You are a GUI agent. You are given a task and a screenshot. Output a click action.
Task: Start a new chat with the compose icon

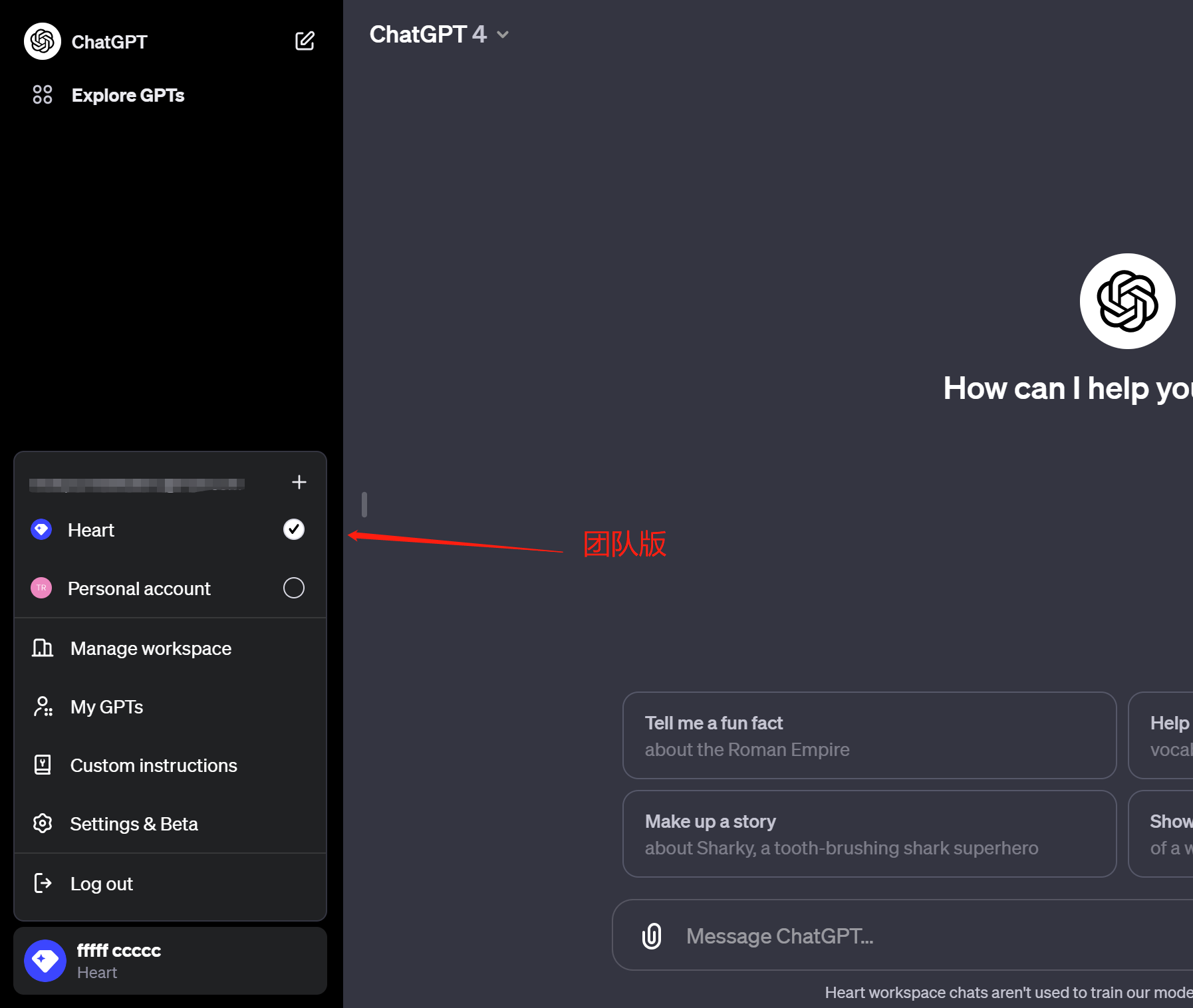pos(305,41)
